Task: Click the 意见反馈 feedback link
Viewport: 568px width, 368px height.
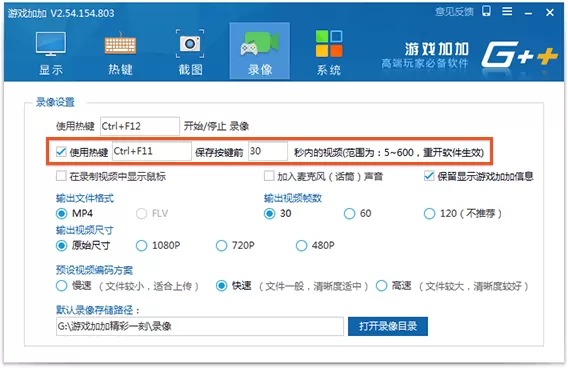Action: click(x=454, y=12)
